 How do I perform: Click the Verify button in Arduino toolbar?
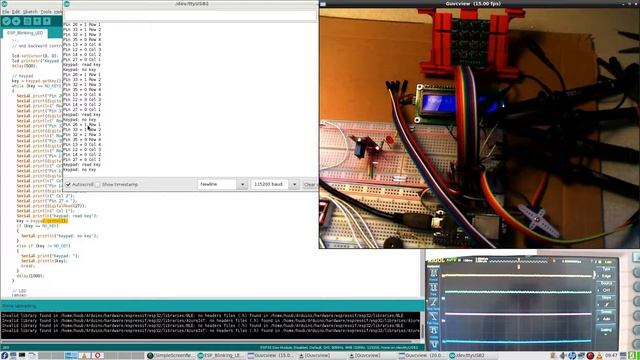[x=6, y=21]
